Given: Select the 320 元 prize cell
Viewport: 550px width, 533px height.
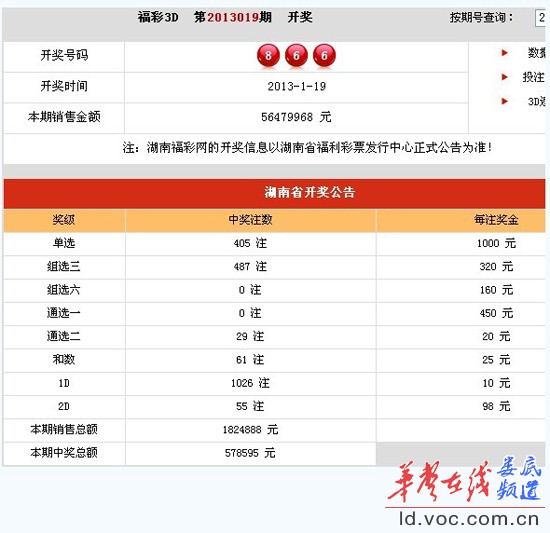Looking at the screenshot, I should (496, 266).
